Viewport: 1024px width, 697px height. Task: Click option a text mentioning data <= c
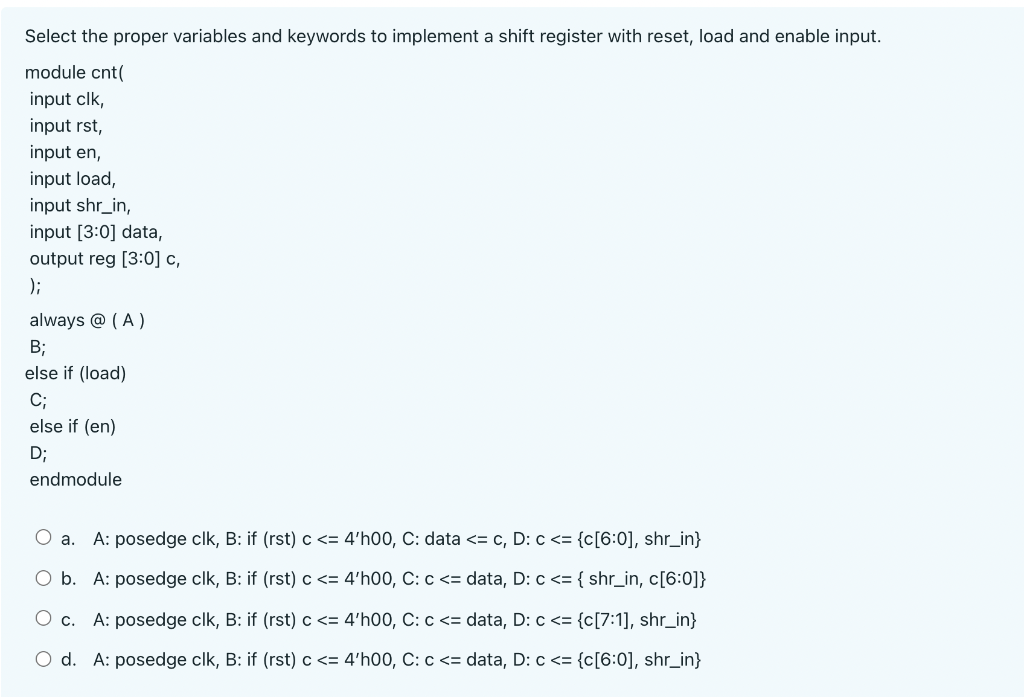point(400,538)
